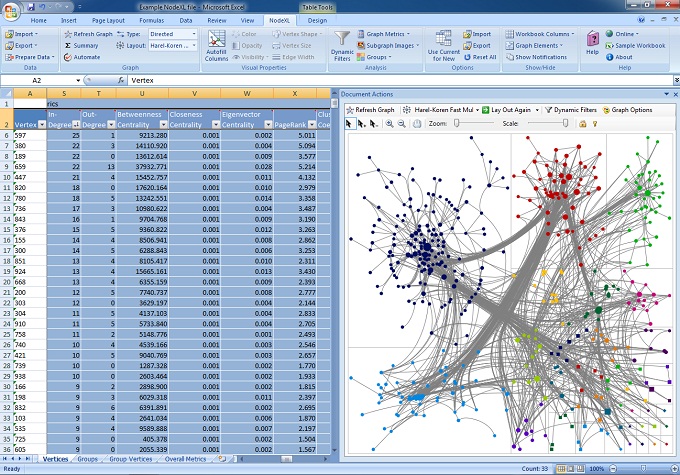The width and height of the screenshot is (680, 475).
Task: Click the Automate button
Action: (82, 57)
